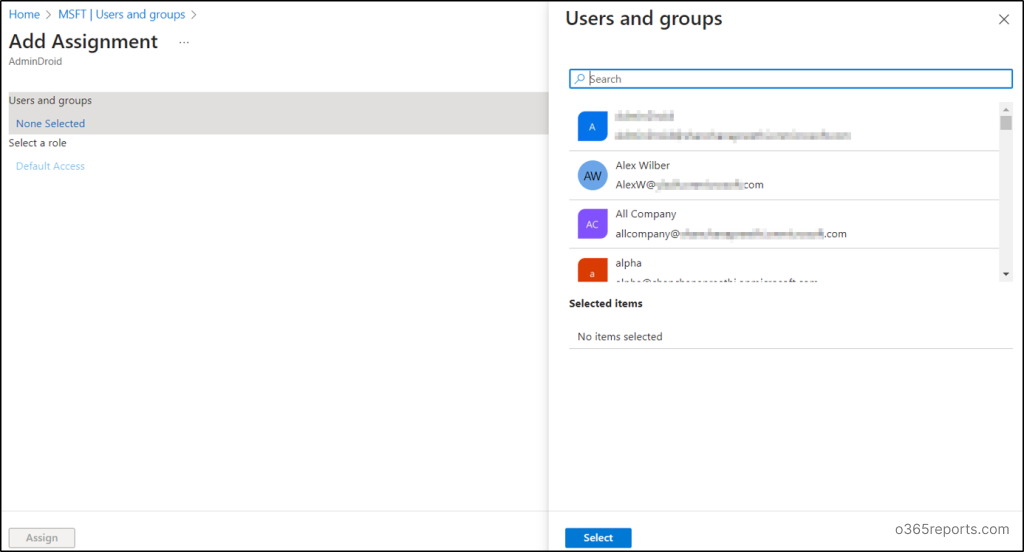Select the All Company group name
Screen dimensions: 1024x552
point(646,214)
